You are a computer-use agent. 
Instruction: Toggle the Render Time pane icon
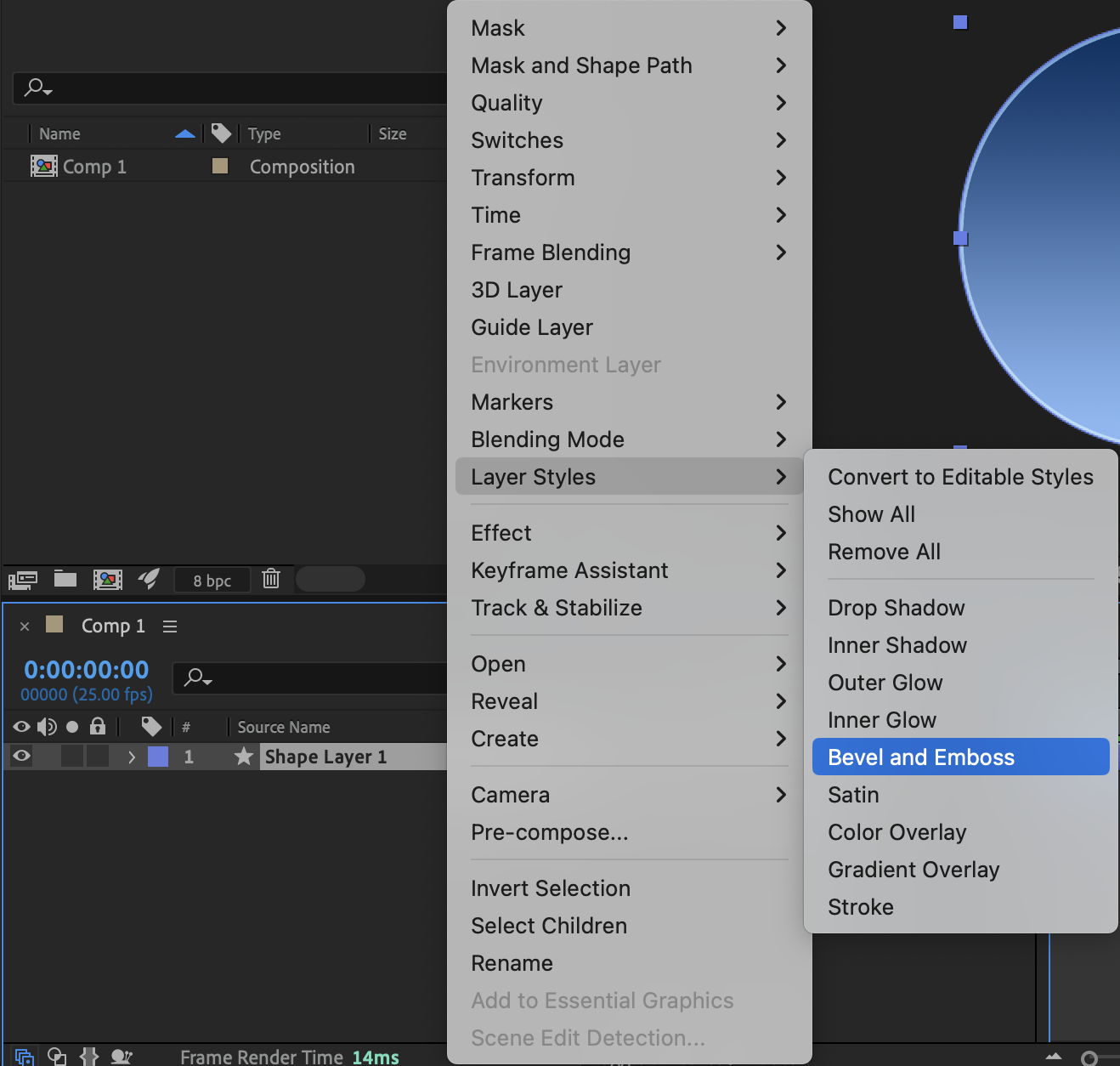coord(122,1057)
